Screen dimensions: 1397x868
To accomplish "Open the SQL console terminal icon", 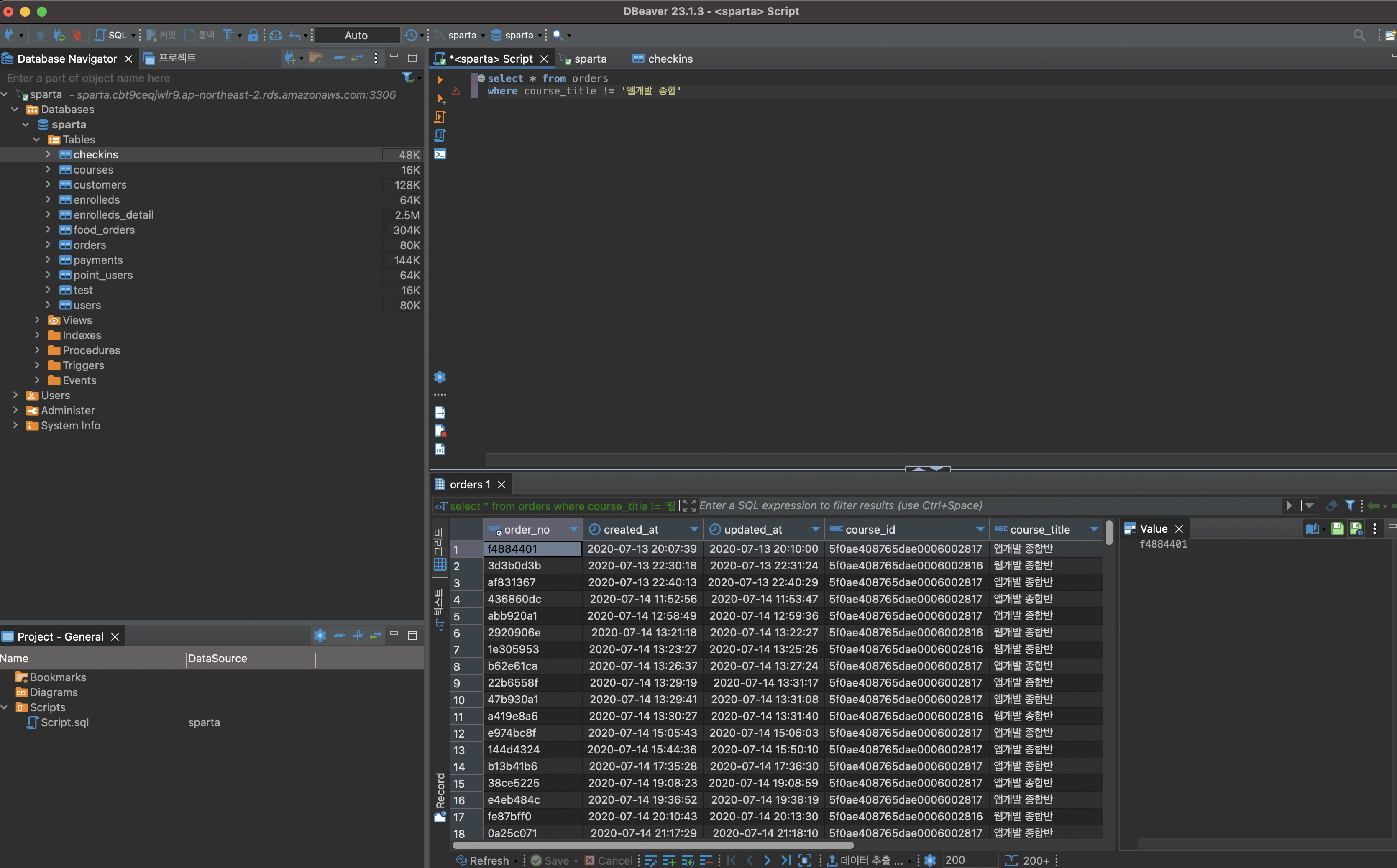I will point(440,154).
